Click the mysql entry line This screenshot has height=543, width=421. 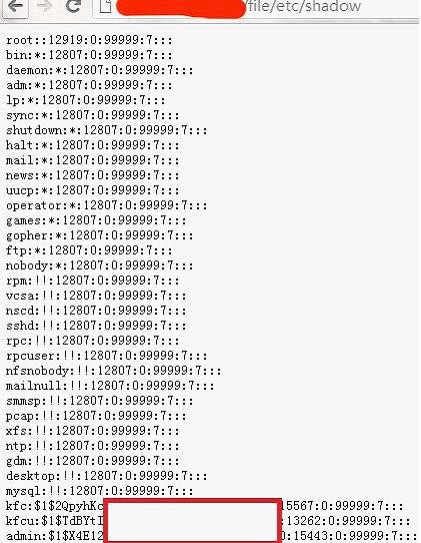tap(100, 491)
